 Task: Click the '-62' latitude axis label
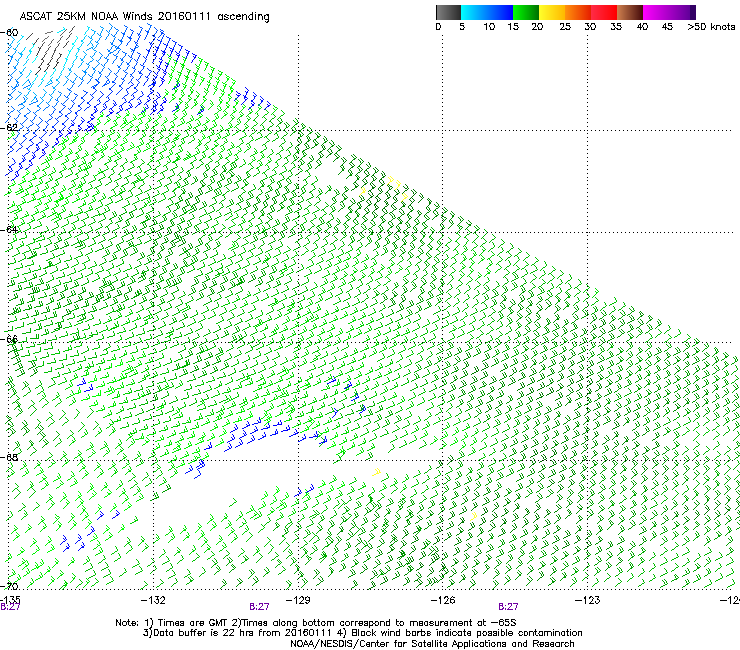[9, 128]
